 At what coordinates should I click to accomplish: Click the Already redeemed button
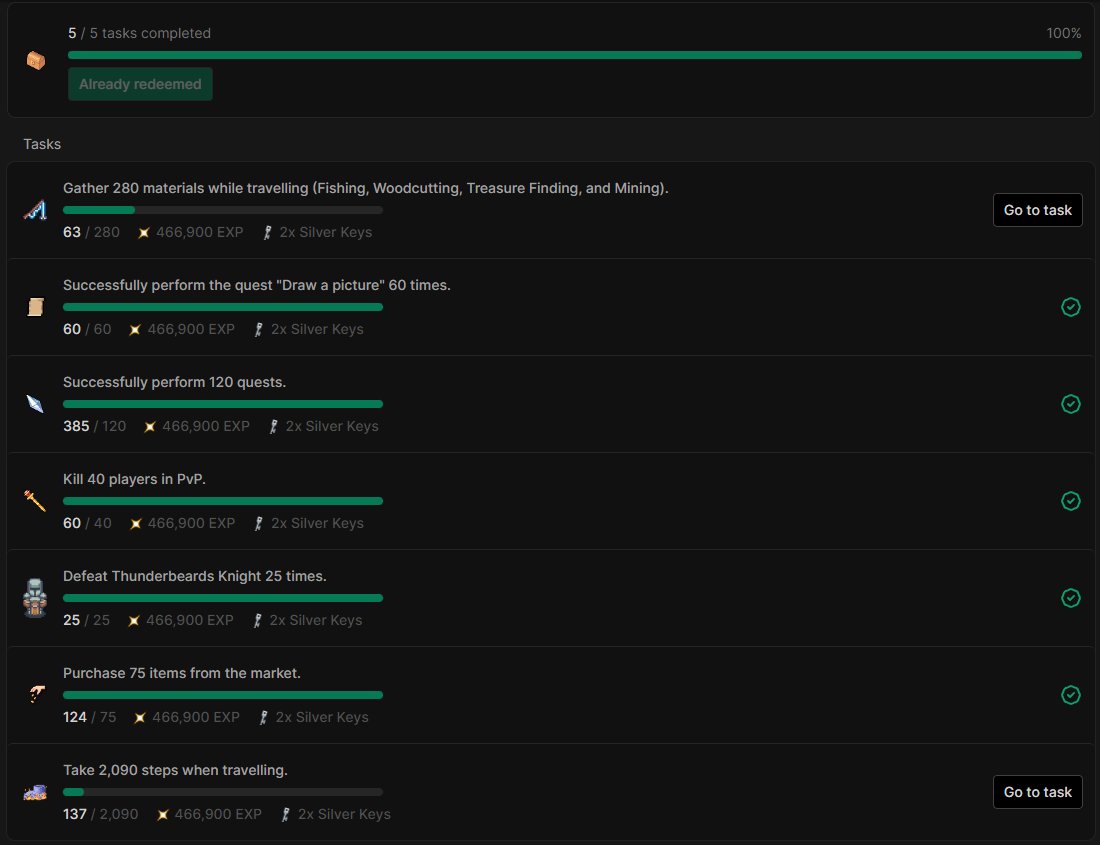(x=140, y=84)
